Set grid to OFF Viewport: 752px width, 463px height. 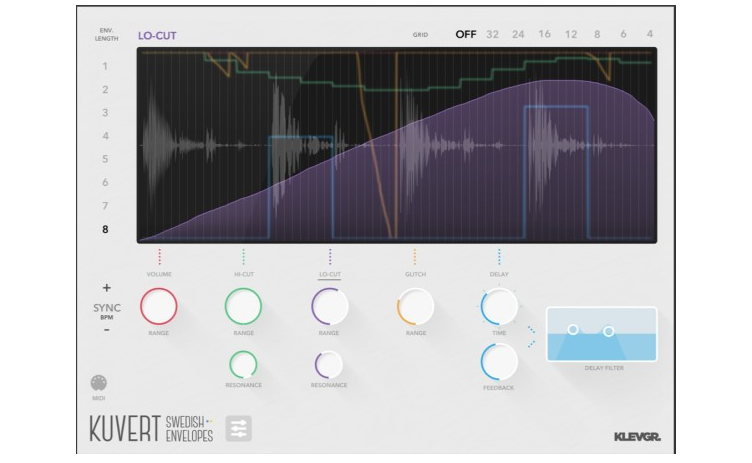(466, 34)
